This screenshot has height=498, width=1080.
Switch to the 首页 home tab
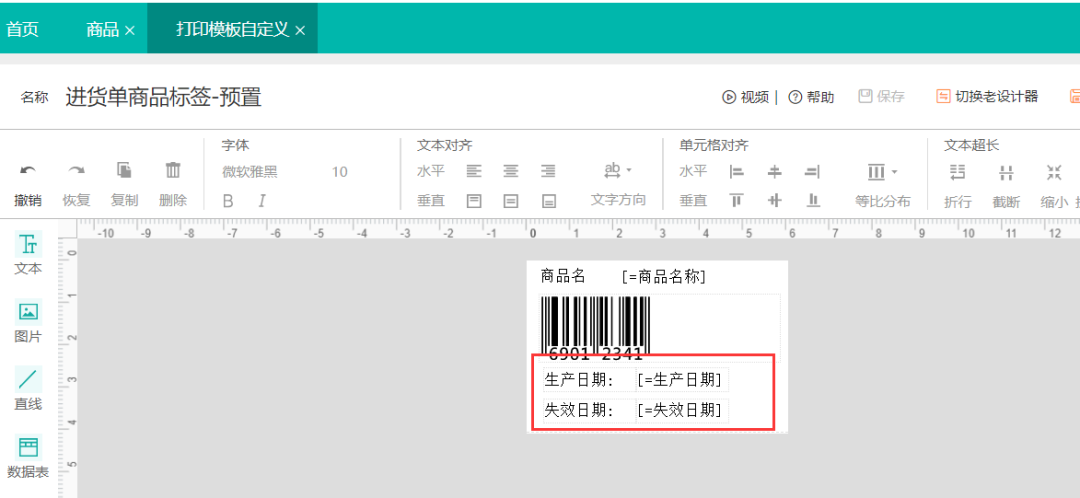[x=22, y=29]
